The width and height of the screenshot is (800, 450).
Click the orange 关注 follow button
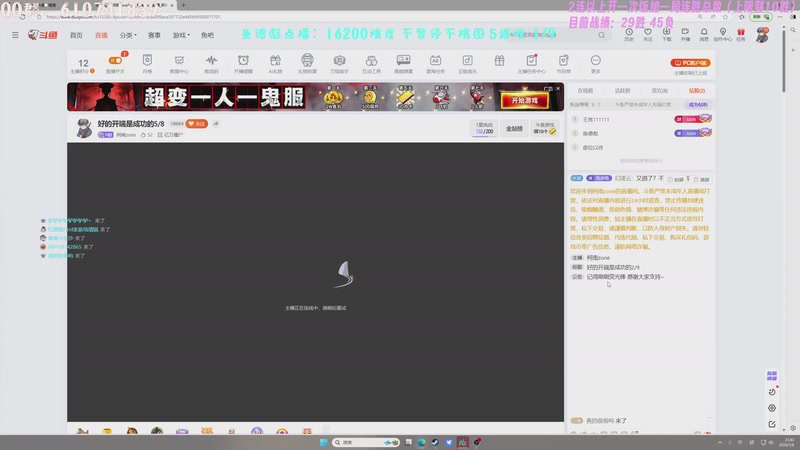pos(197,123)
